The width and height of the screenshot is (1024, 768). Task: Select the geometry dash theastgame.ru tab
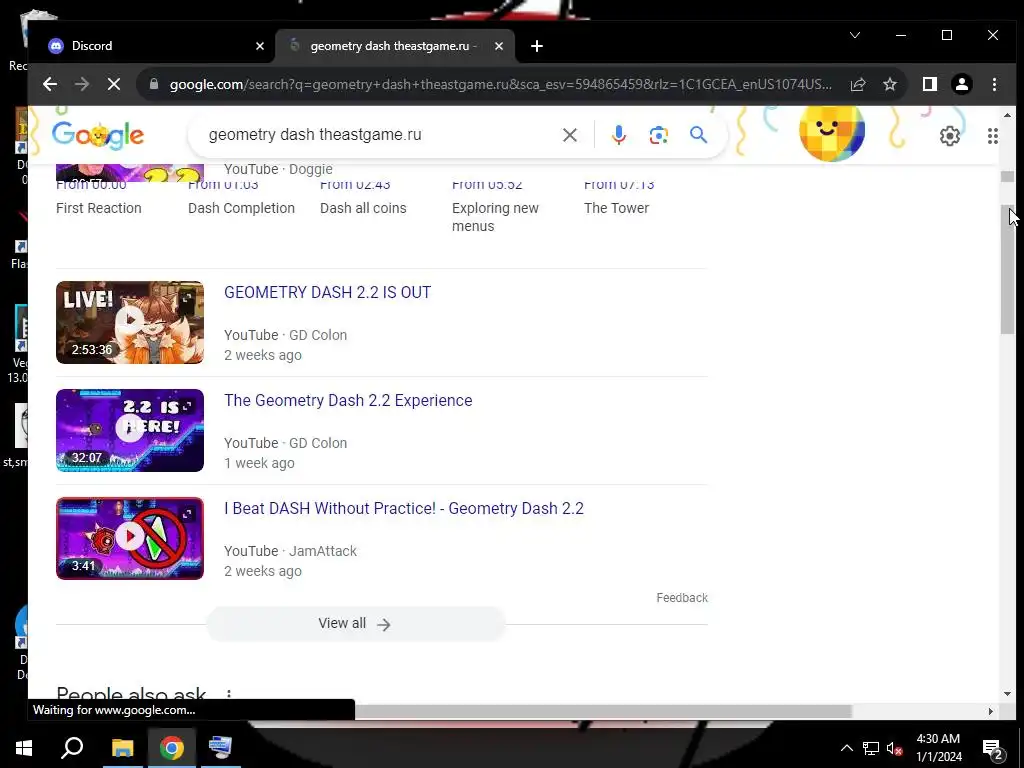(x=392, y=46)
